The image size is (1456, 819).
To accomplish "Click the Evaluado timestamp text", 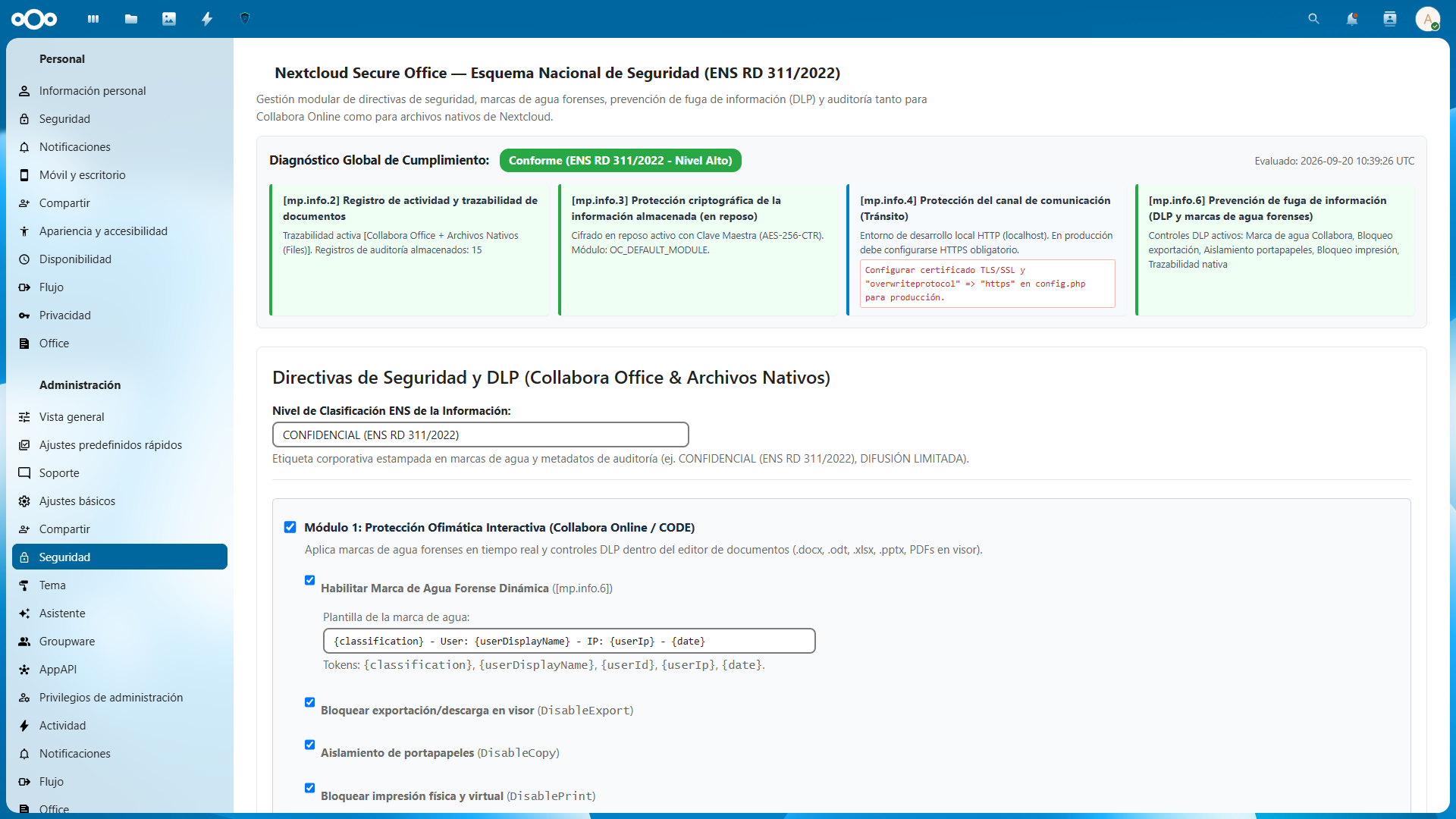I will pos(1335,161).
